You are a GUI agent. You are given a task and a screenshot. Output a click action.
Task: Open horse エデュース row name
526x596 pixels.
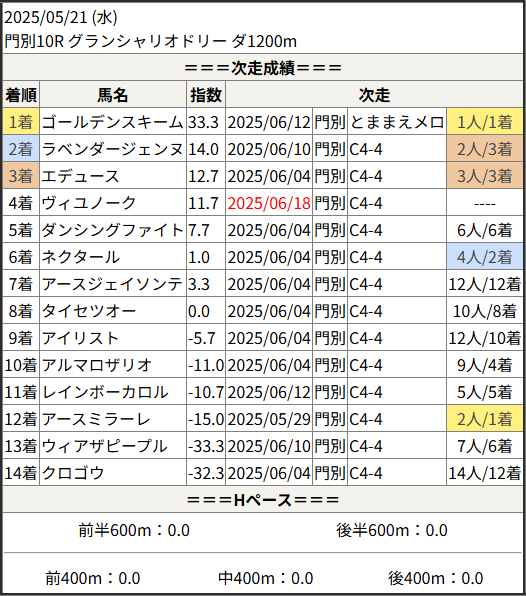[81, 176]
